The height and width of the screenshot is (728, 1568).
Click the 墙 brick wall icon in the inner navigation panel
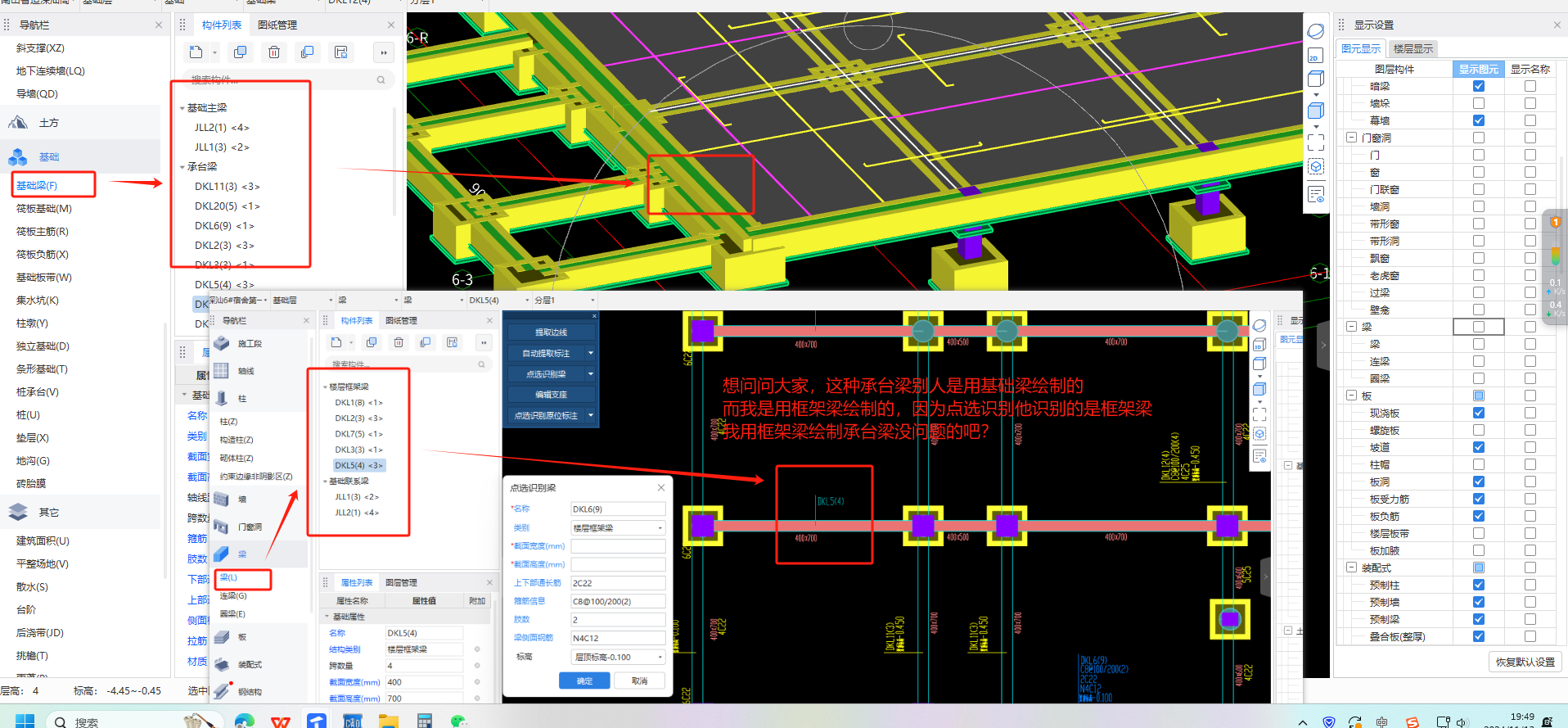point(221,499)
